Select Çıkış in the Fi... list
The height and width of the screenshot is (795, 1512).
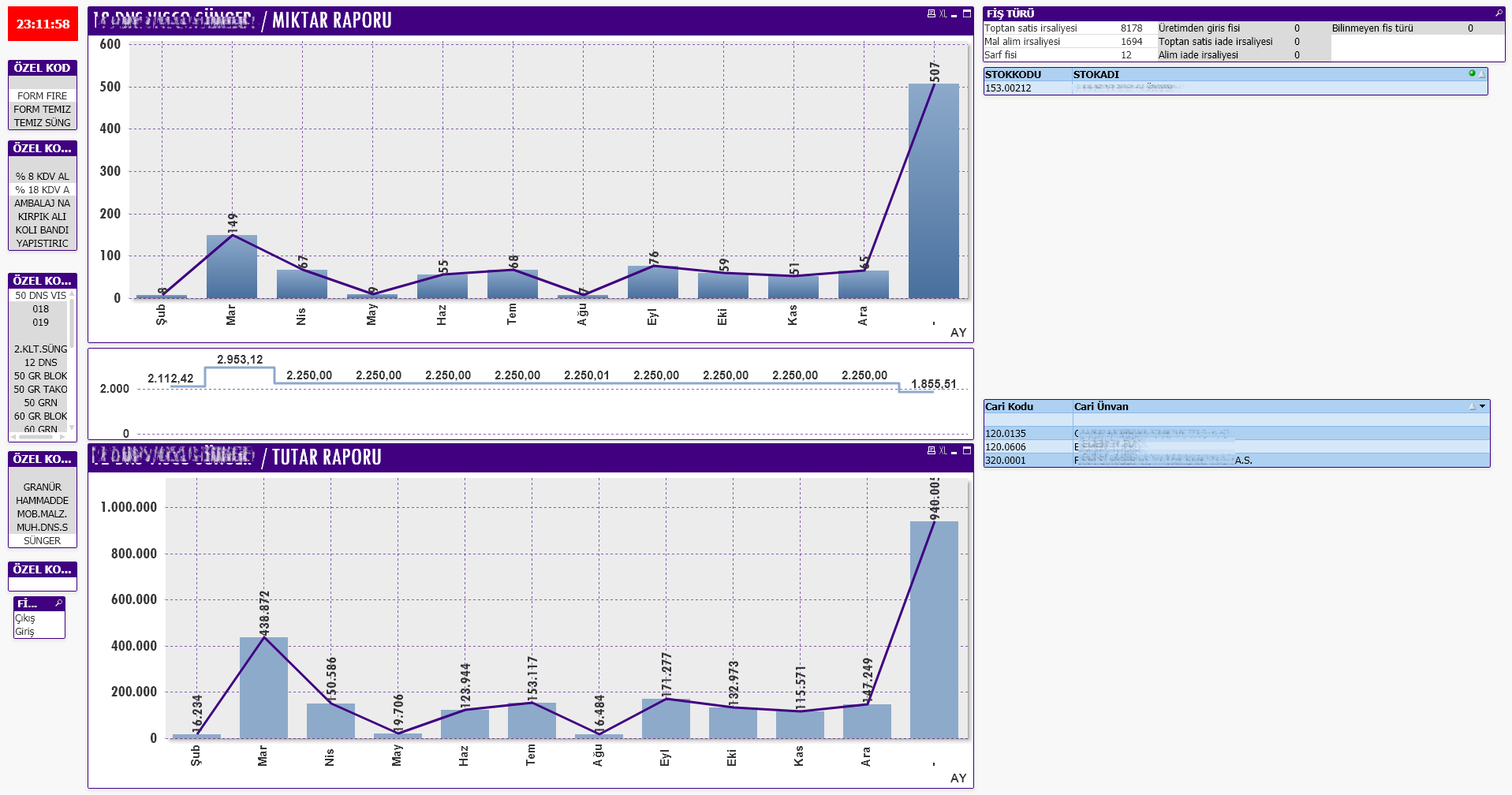(x=25, y=618)
